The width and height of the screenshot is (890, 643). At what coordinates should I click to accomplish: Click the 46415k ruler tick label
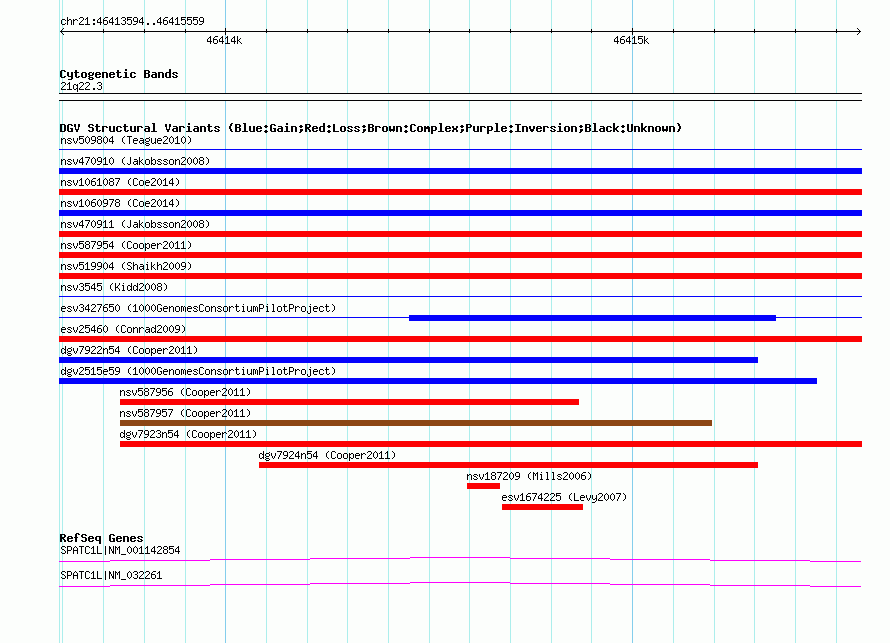[x=631, y=40]
